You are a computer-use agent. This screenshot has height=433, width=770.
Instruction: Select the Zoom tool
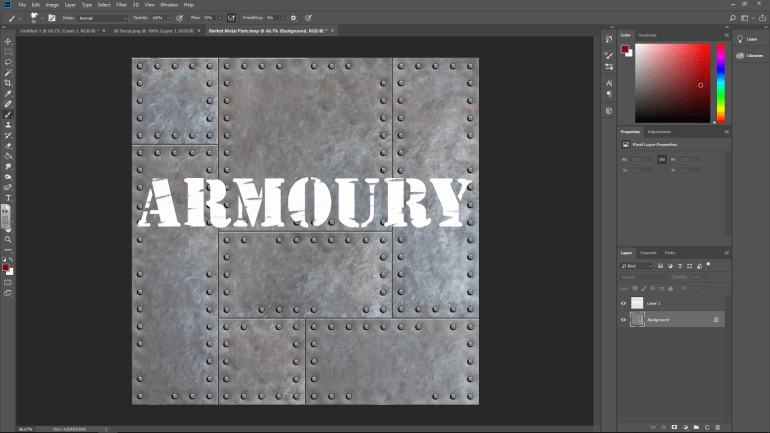pos(8,240)
